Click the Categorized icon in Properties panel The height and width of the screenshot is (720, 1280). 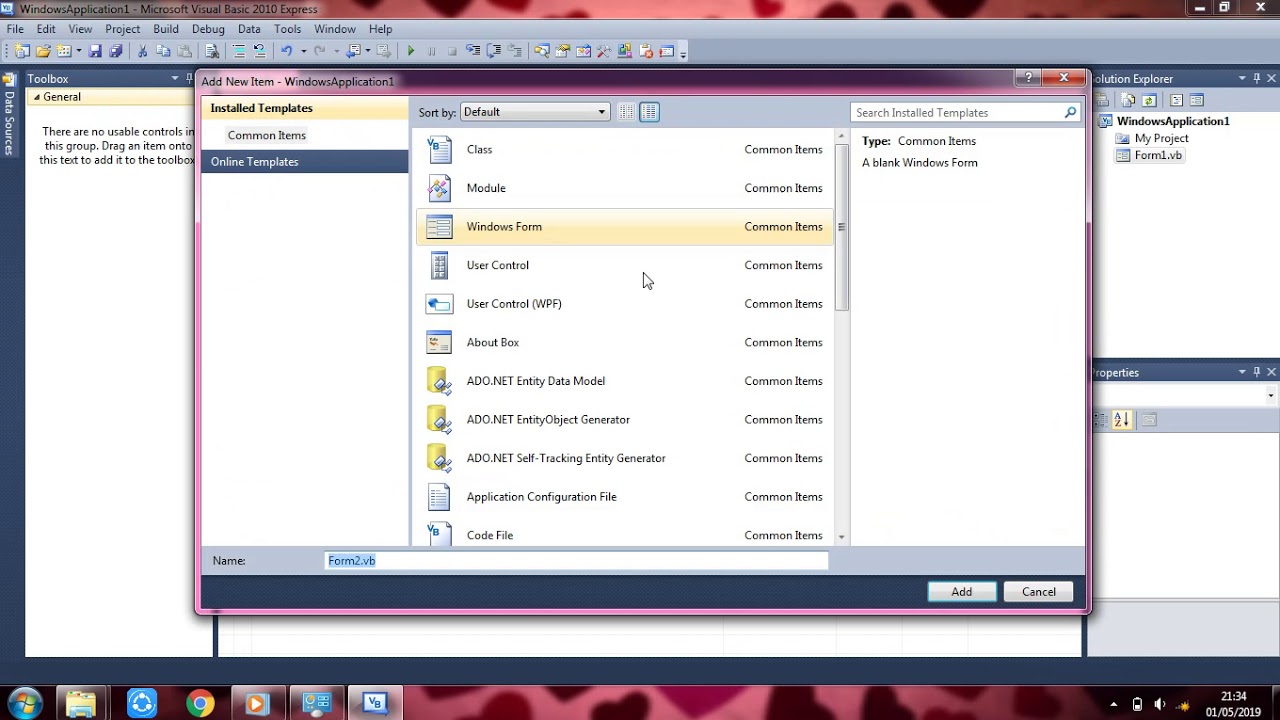(1100, 420)
